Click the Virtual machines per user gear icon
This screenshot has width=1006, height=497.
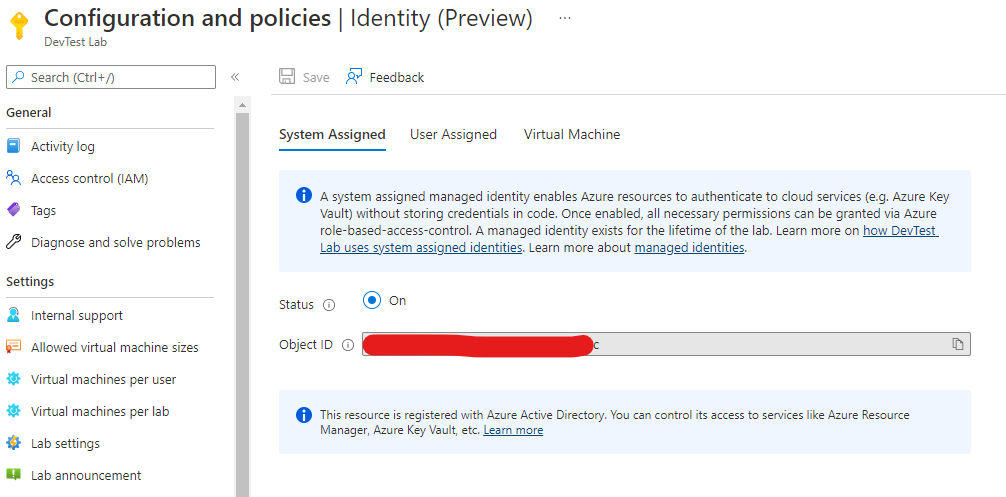(13, 379)
